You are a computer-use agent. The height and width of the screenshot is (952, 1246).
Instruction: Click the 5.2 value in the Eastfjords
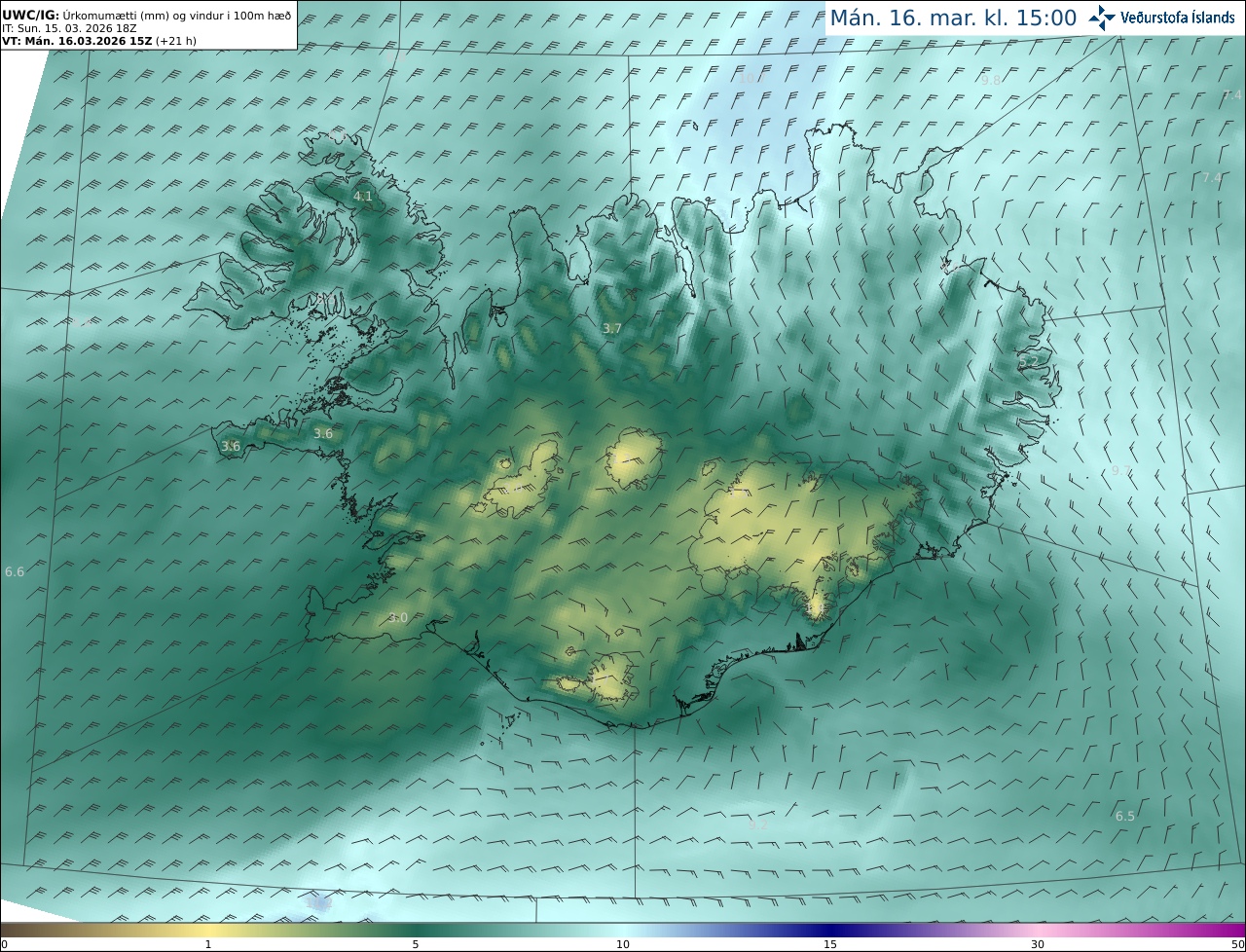pos(1029,362)
